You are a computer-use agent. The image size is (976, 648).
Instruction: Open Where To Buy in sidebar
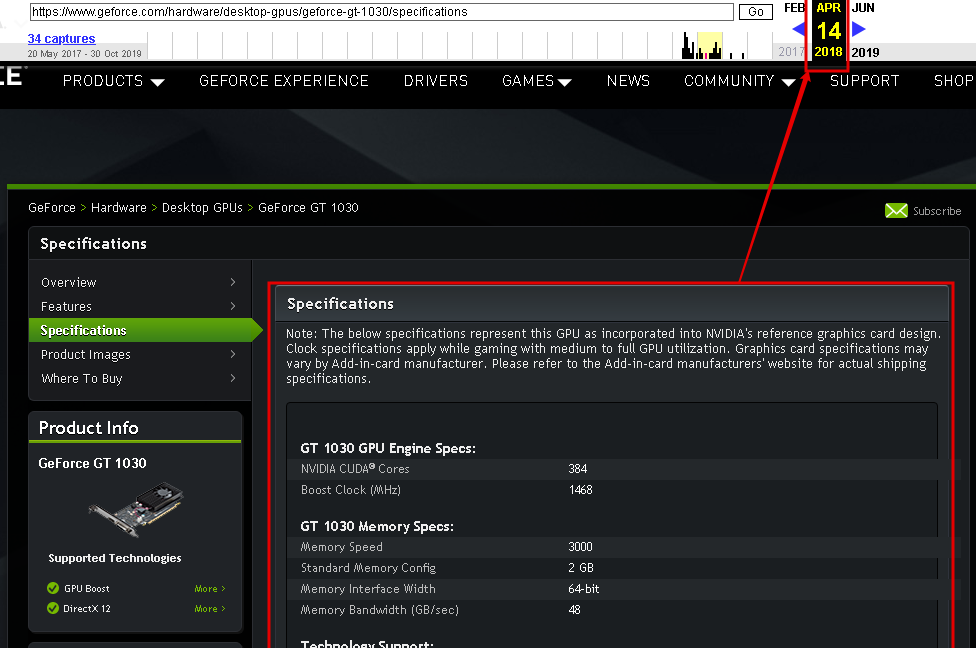82,378
